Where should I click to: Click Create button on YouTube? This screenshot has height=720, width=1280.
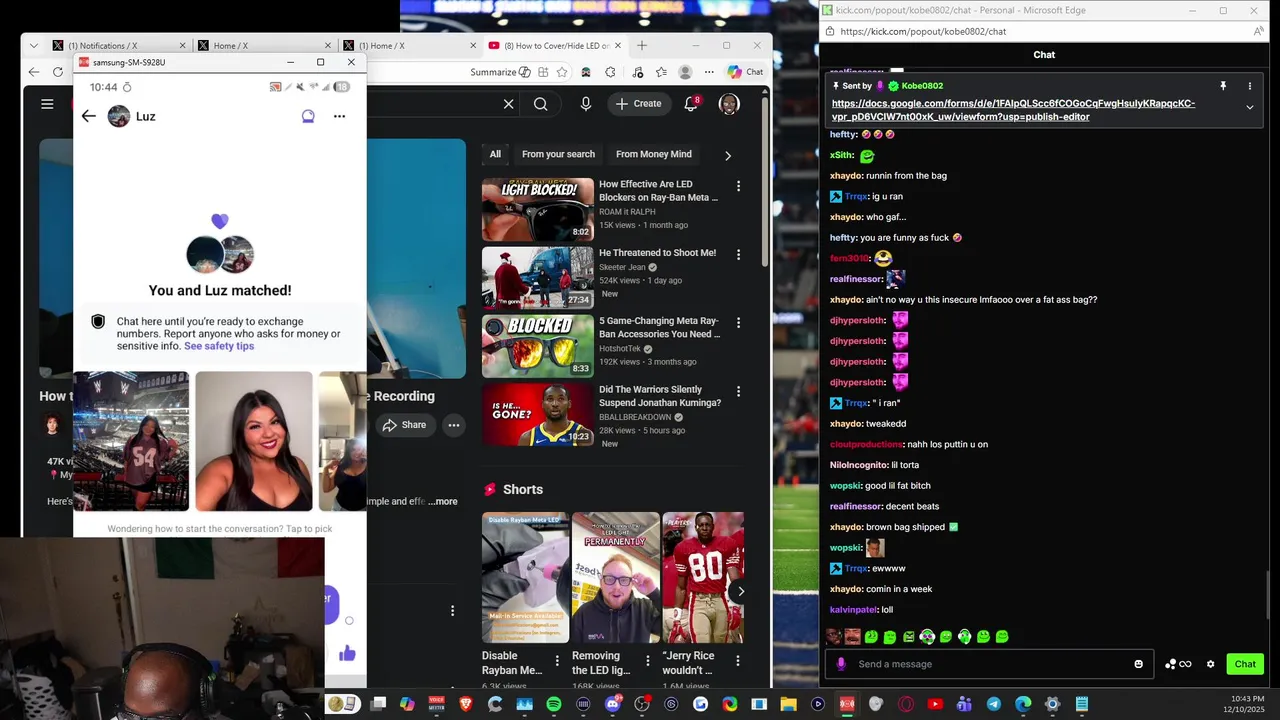pyautogui.click(x=639, y=104)
